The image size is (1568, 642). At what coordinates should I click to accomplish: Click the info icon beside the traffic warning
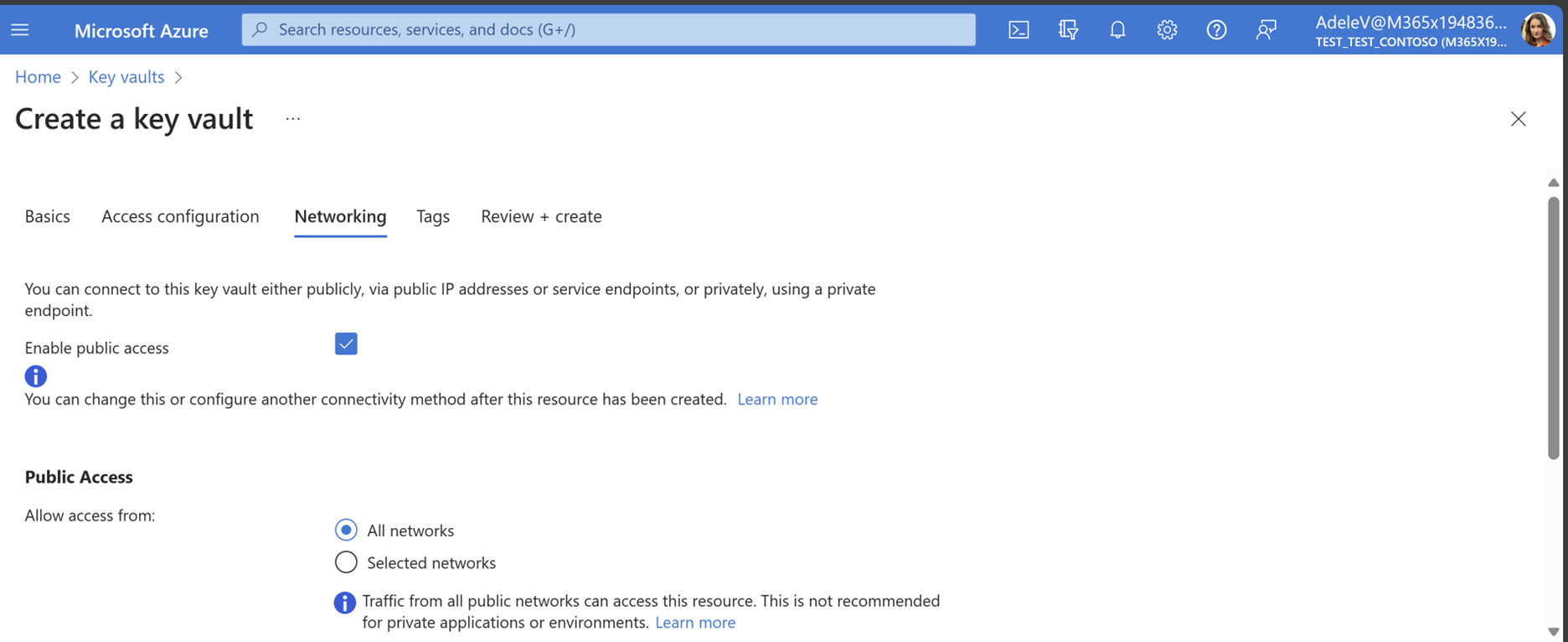[x=344, y=602]
